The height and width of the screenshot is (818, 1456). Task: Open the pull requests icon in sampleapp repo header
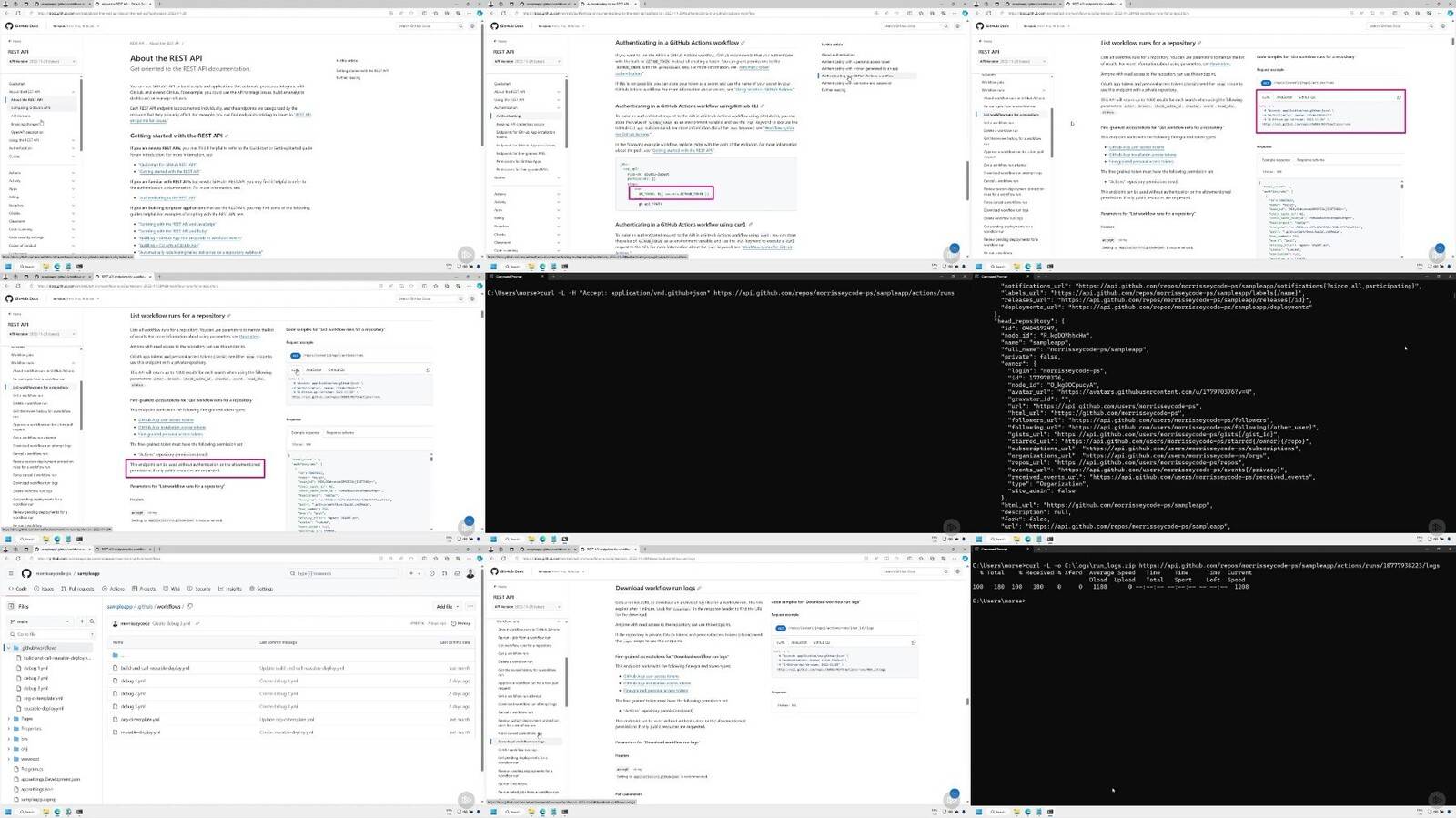pos(444,573)
